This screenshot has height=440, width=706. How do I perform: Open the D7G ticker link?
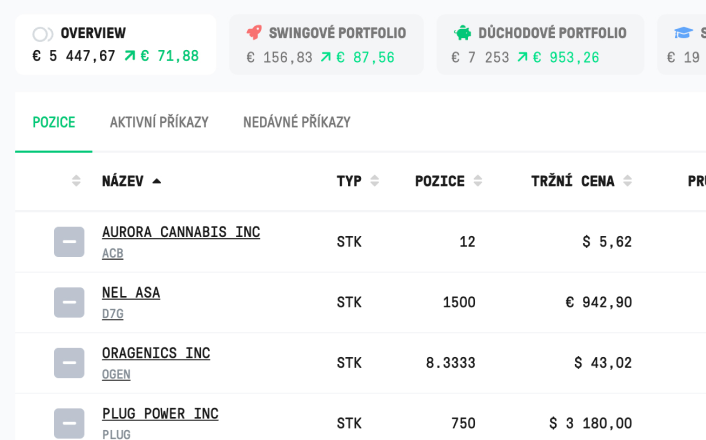tap(113, 314)
